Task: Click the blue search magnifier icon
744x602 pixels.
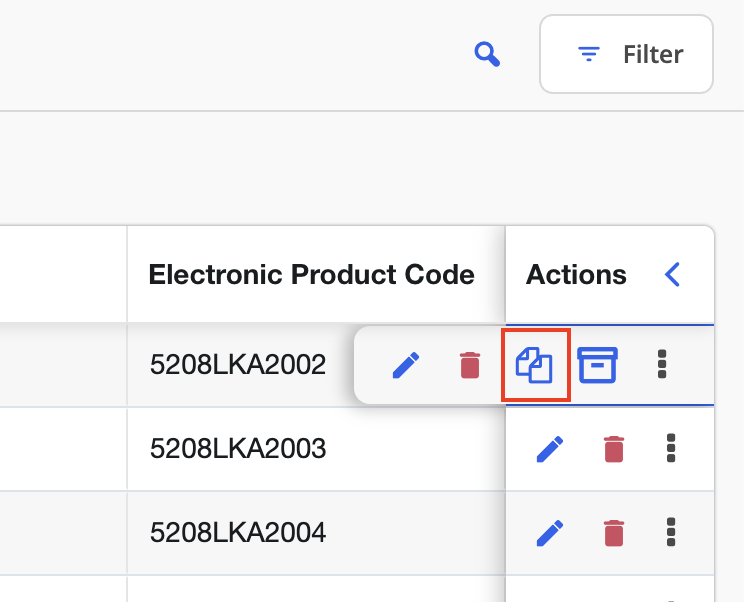Action: (487, 55)
